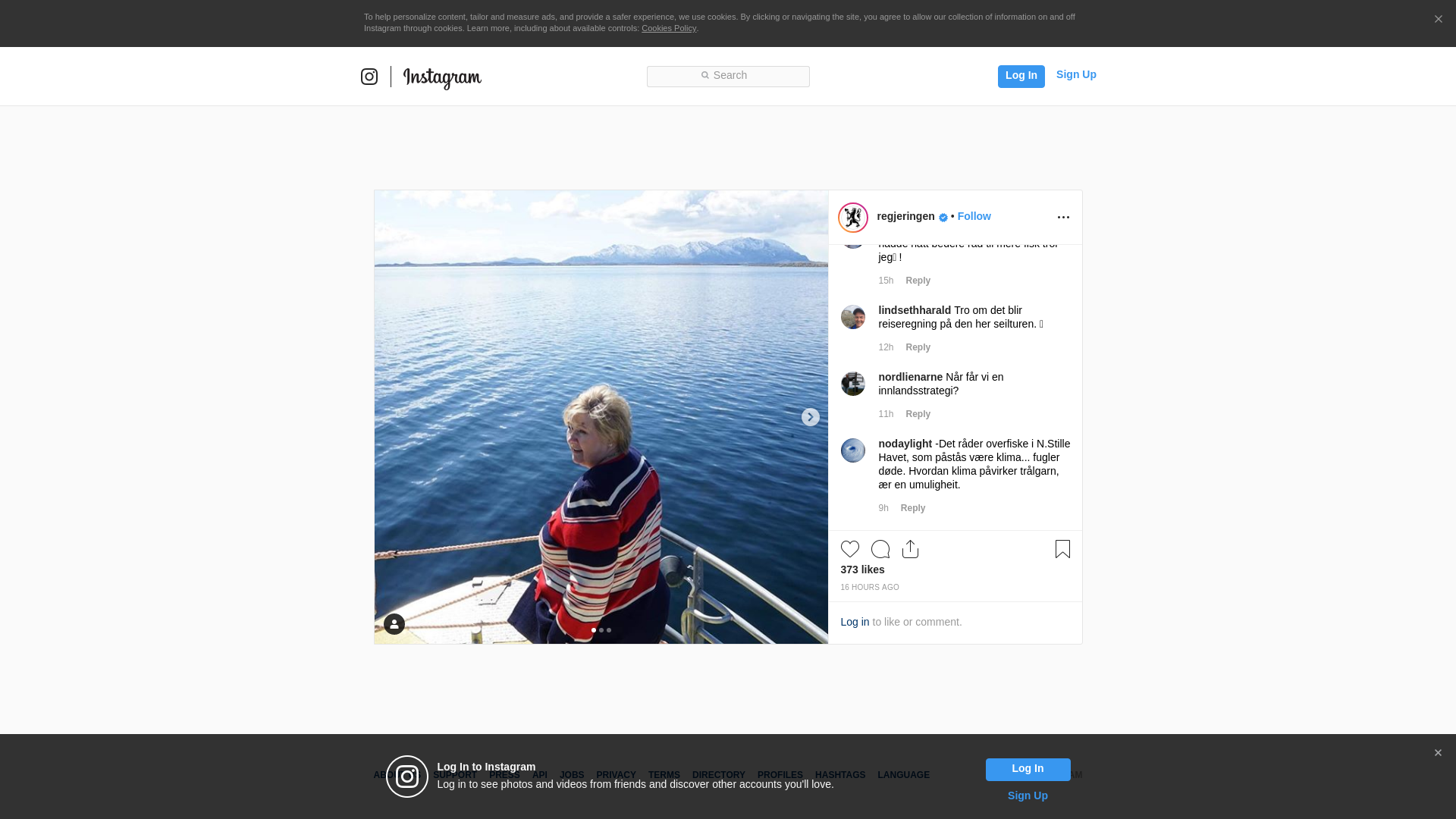This screenshot has height=819, width=1456.
Task: Click the Instagram camera logo icon
Action: 369,77
